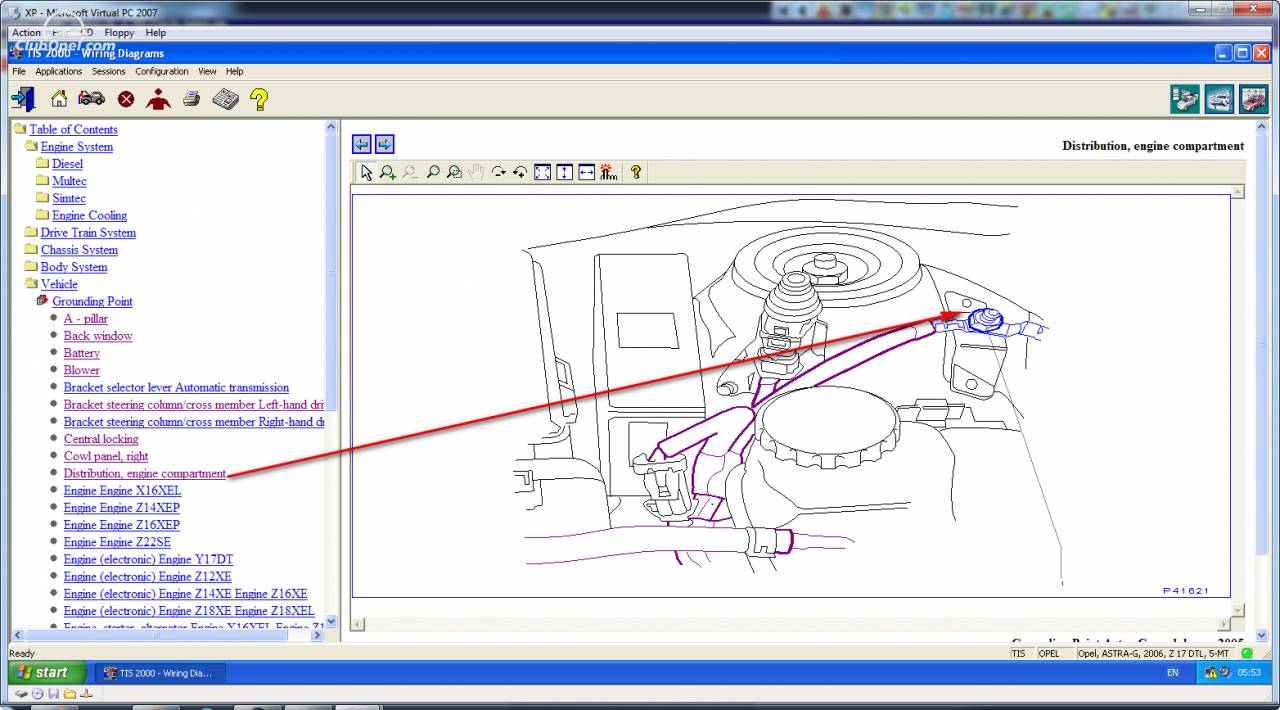The height and width of the screenshot is (710, 1280).
Task: Print the current diagram
Action: (x=191, y=99)
